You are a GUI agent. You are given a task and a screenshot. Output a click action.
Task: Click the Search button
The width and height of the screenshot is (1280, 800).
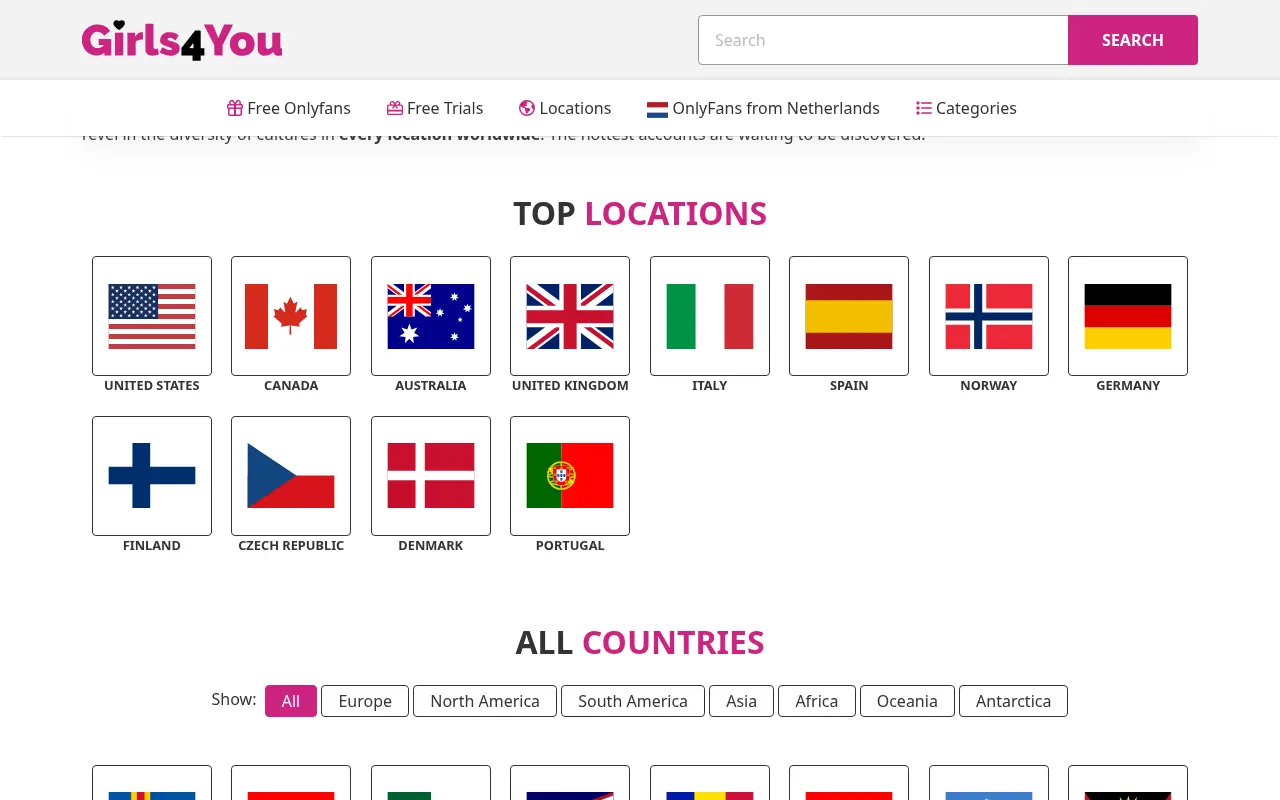click(x=1133, y=40)
